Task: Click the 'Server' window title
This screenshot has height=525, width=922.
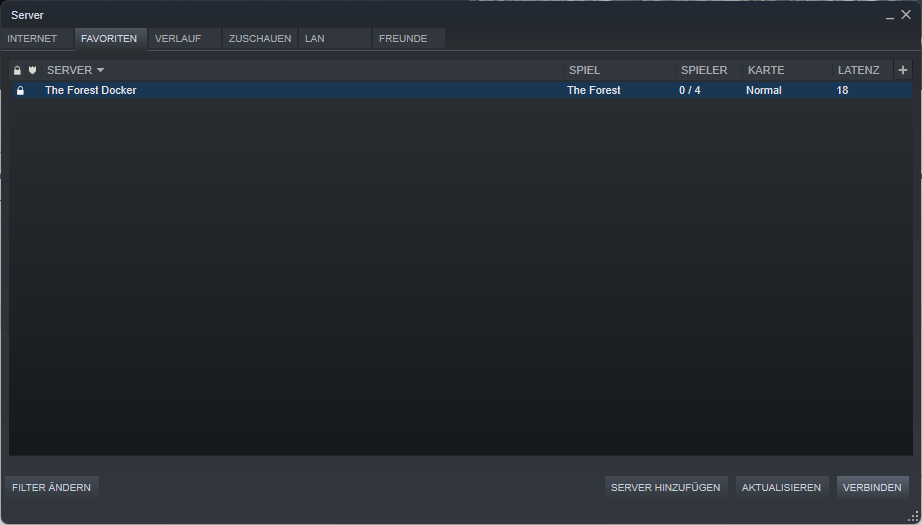Action: click(27, 15)
